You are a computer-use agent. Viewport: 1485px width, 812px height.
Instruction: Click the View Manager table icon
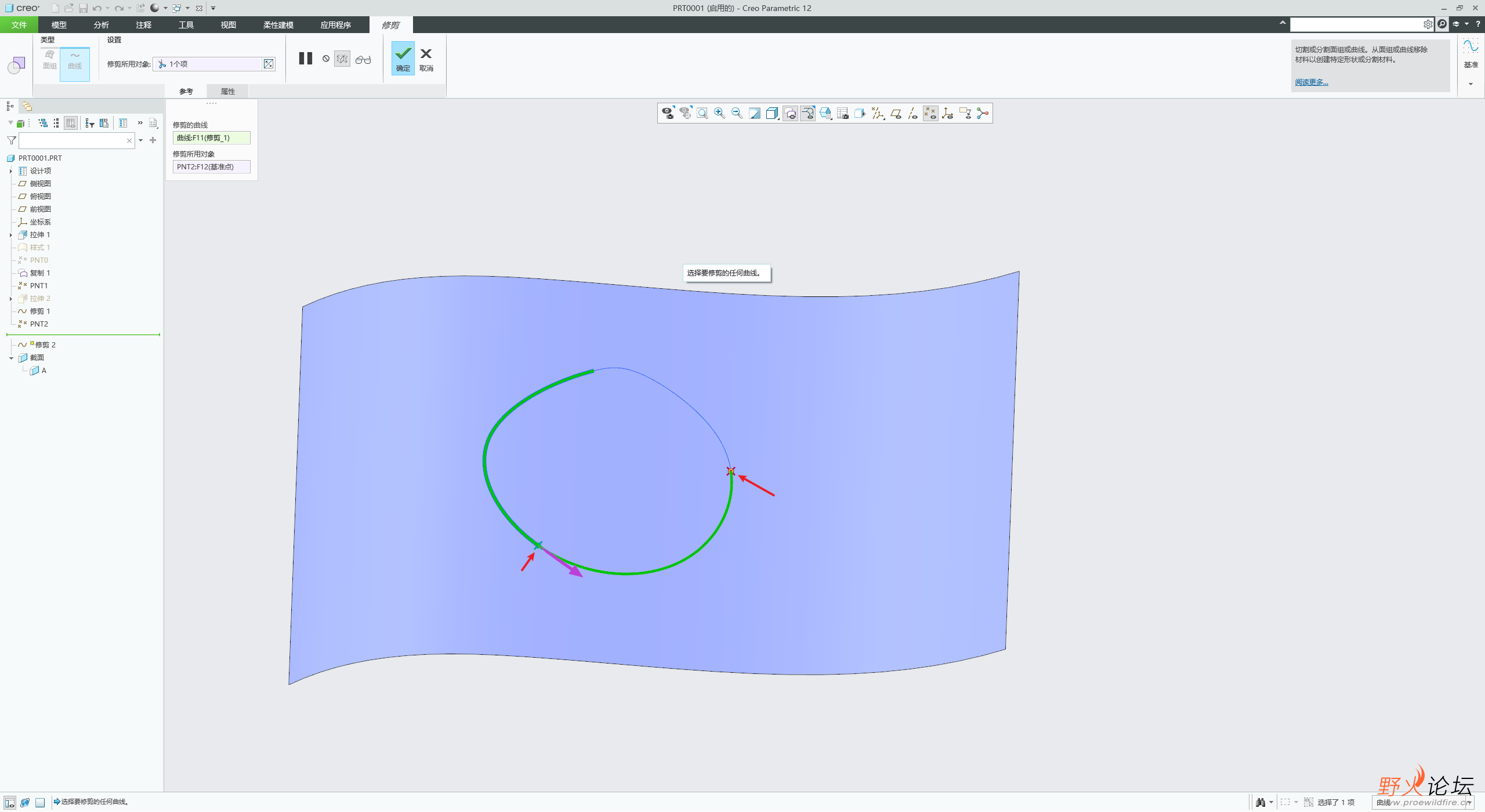tap(842, 114)
